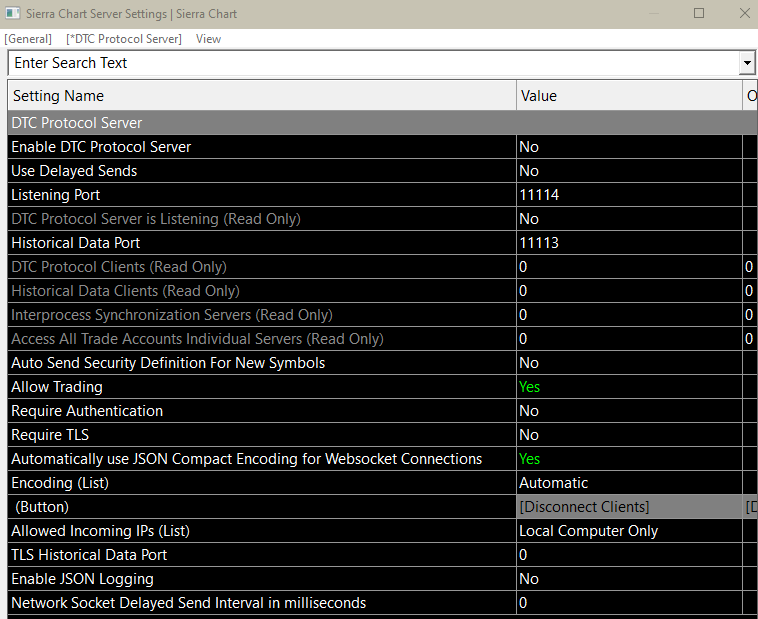Click the Setting Name column header

tap(262, 96)
